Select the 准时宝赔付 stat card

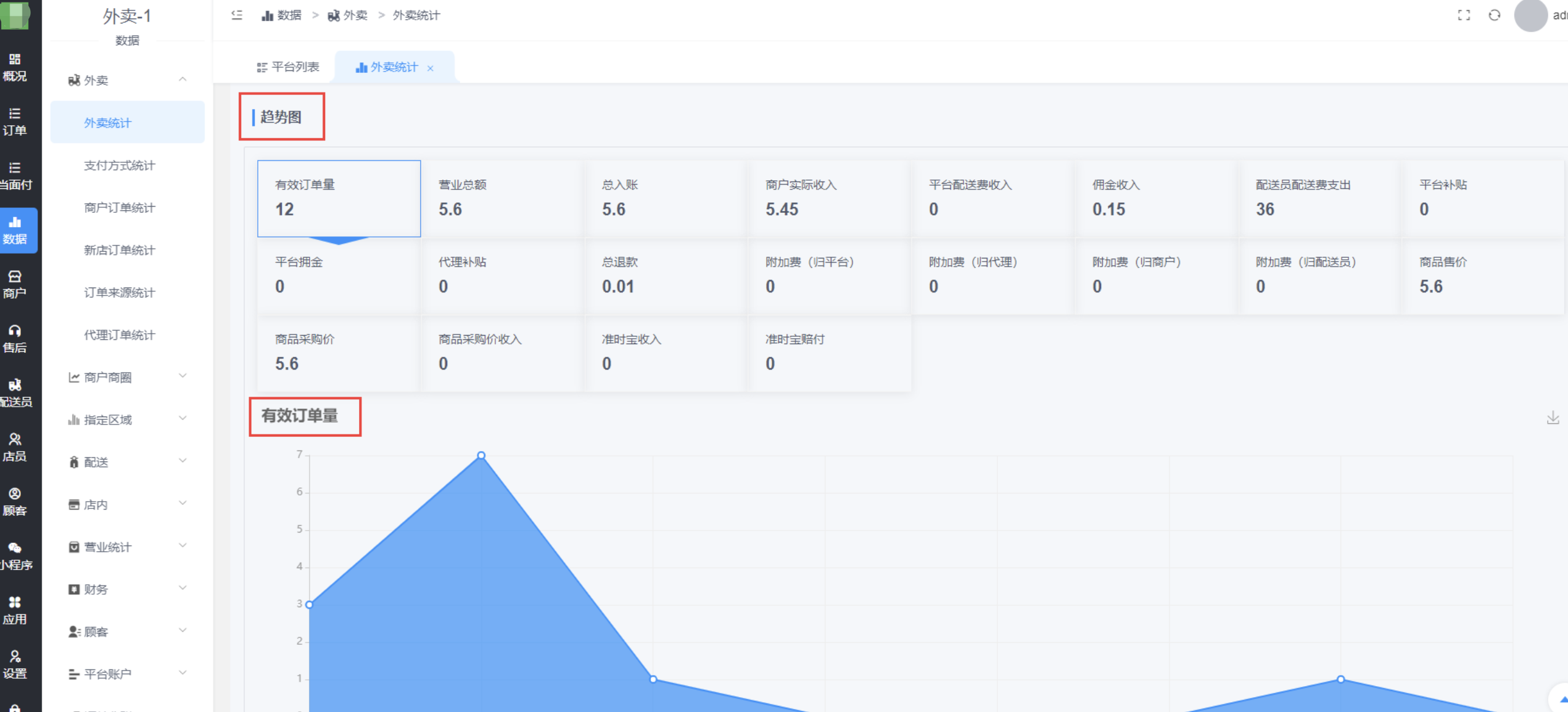point(829,353)
